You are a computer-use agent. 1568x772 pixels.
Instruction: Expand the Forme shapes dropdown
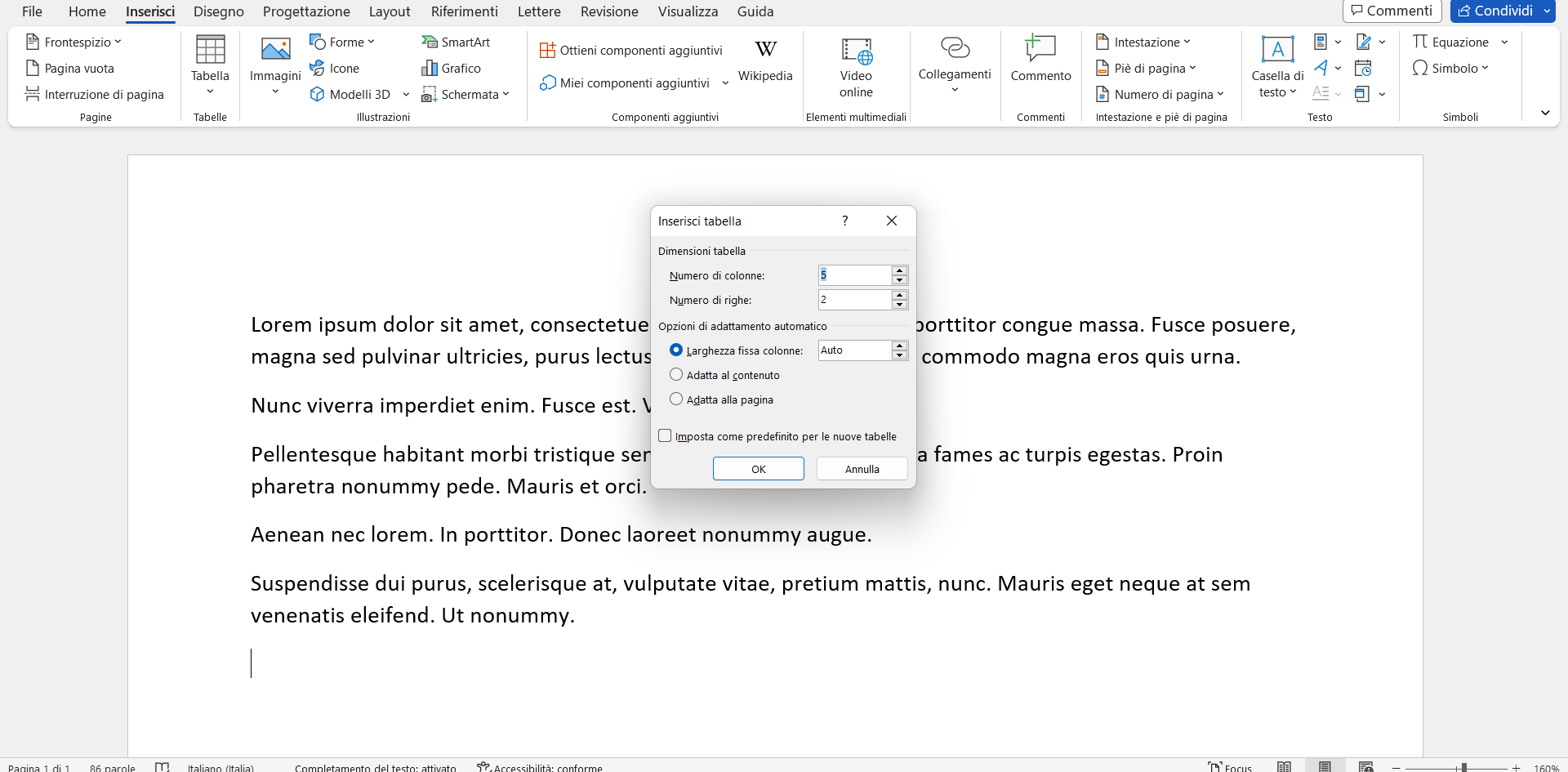[342, 42]
